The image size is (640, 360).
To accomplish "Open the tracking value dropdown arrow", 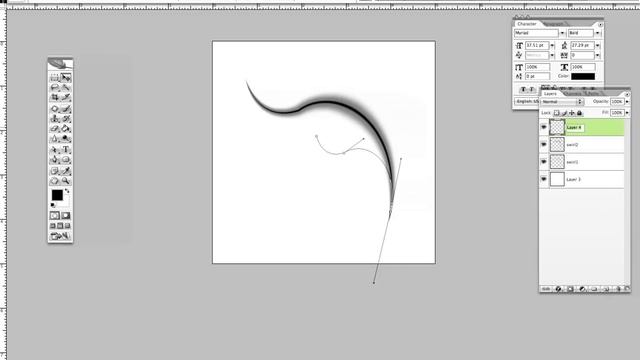I will 598,55.
